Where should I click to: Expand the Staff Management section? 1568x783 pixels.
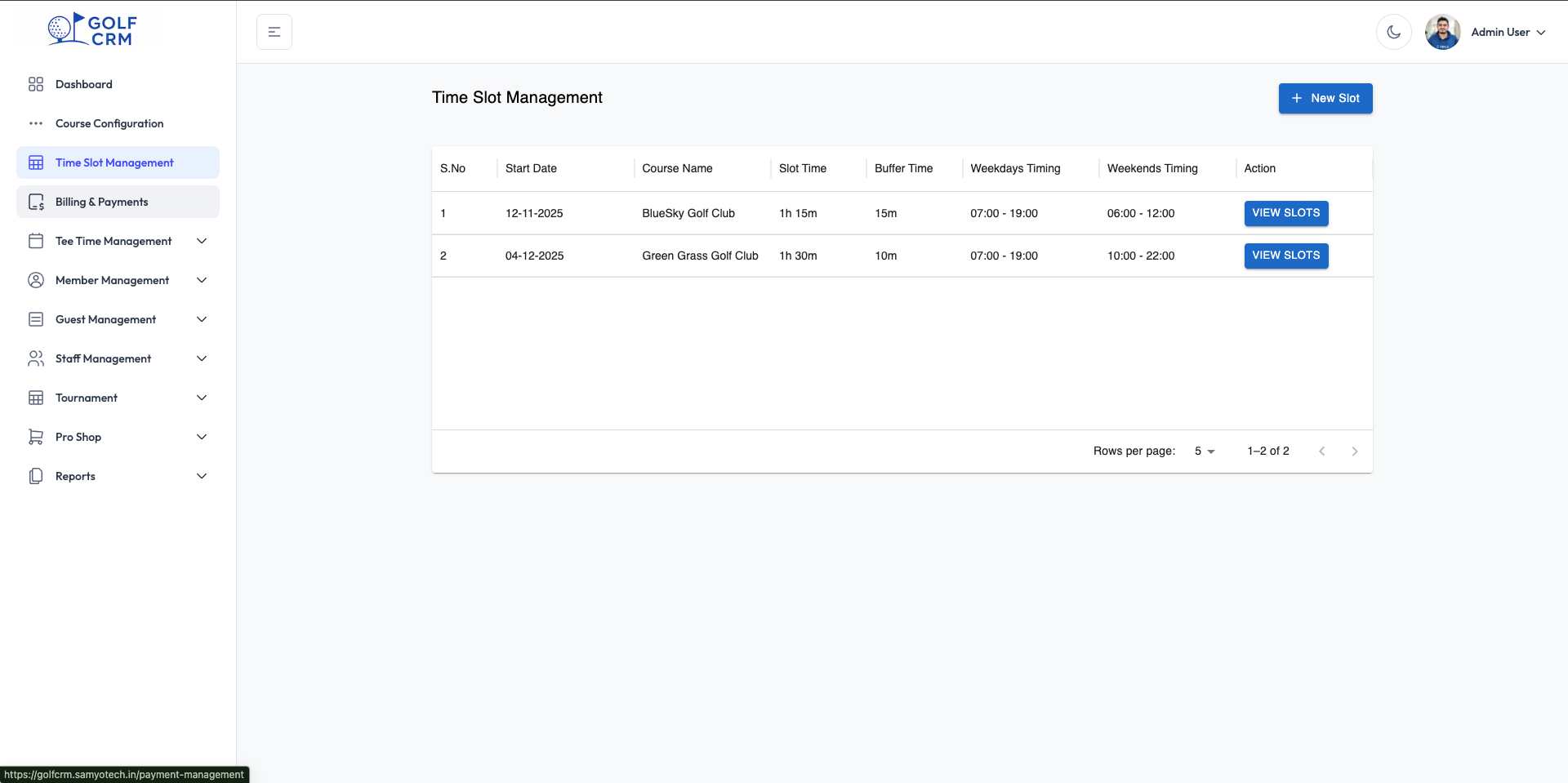(x=103, y=358)
